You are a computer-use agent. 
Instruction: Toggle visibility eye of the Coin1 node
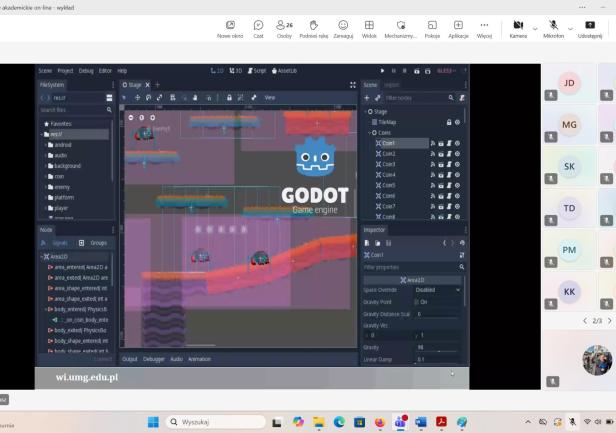(457, 143)
